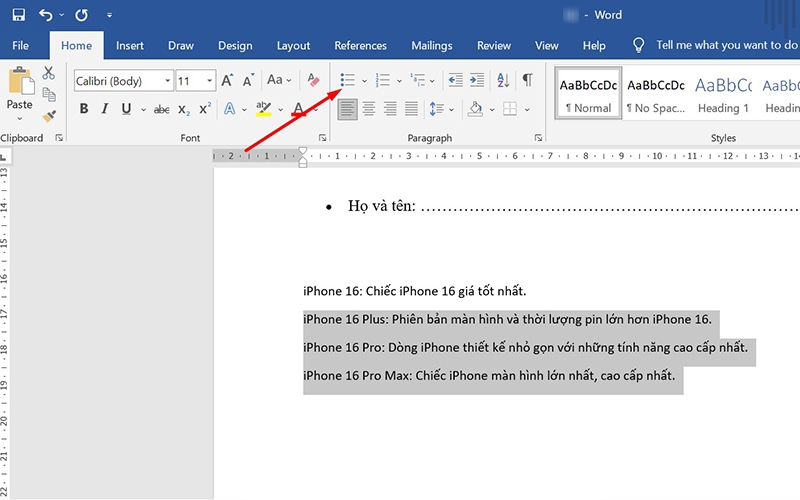Apply red font color
The width and height of the screenshot is (800, 500).
[299, 109]
